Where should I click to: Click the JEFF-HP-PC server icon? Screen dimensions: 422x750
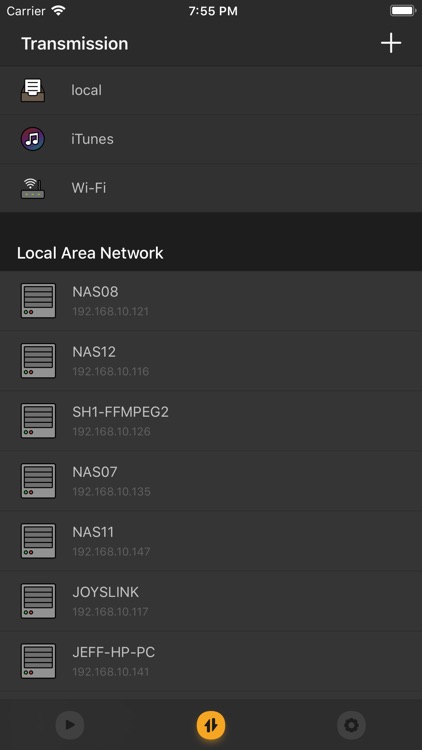tap(38, 661)
